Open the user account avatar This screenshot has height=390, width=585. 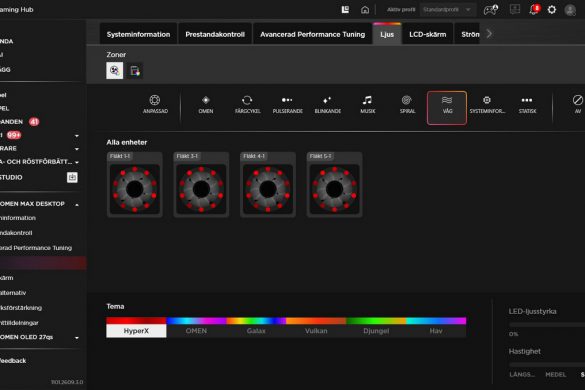(x=570, y=10)
